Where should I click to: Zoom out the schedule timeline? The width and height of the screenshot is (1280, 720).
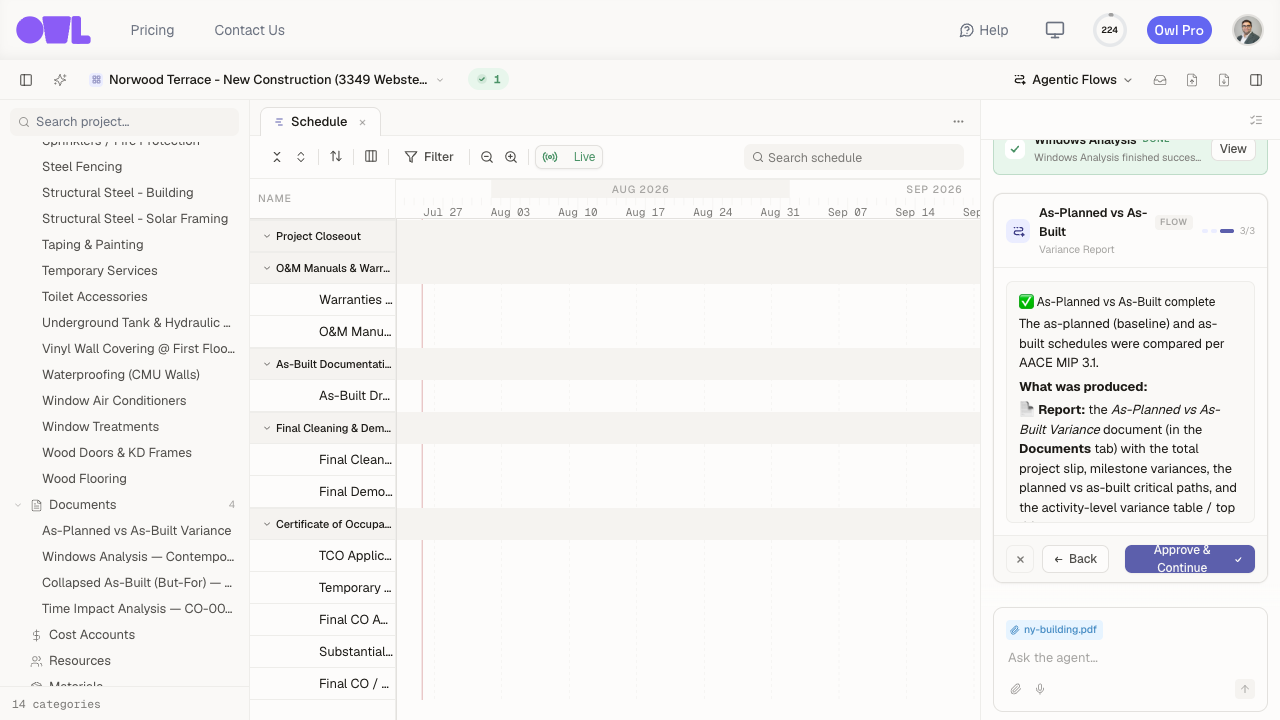(487, 157)
